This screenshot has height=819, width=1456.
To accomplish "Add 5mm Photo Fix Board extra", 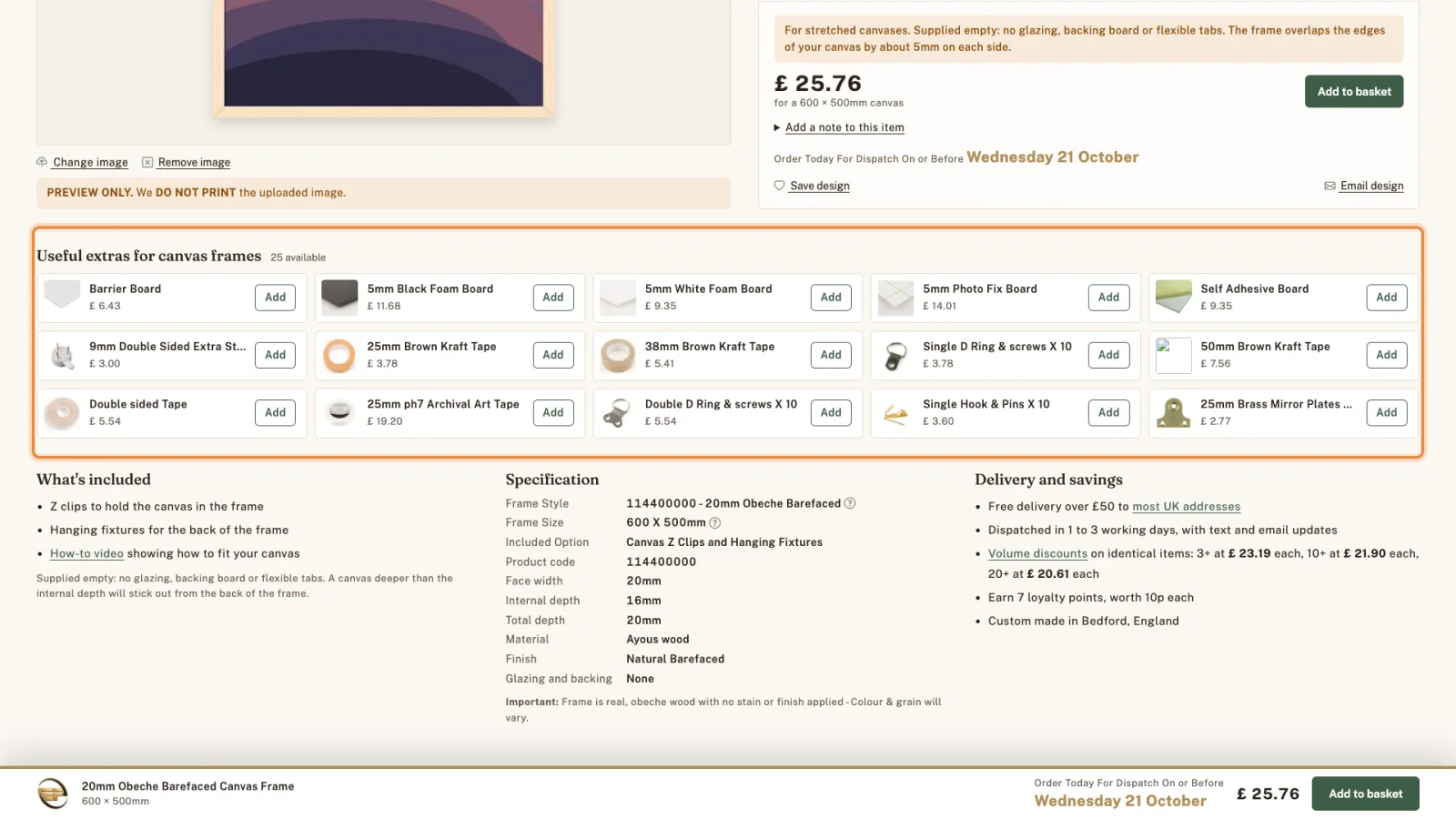I will click(x=1108, y=297).
